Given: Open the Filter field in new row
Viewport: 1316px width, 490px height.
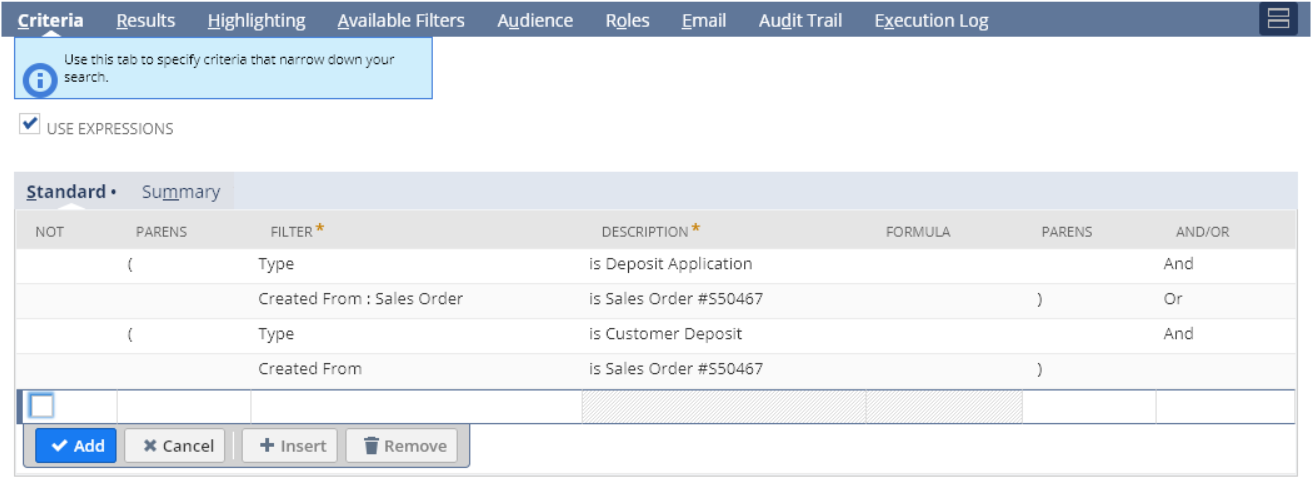Looking at the screenshot, I should tap(415, 406).
